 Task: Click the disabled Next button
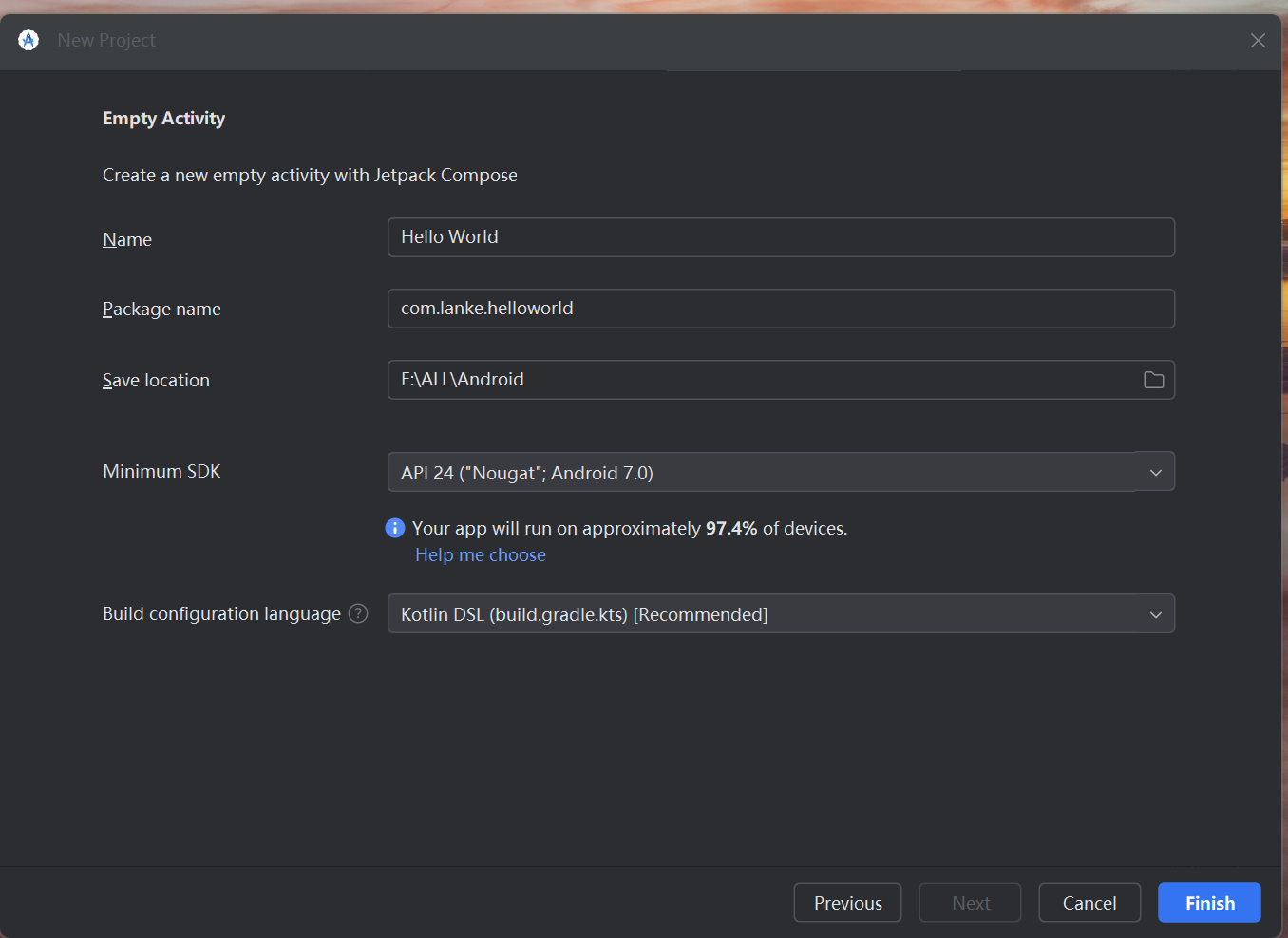tap(970, 903)
